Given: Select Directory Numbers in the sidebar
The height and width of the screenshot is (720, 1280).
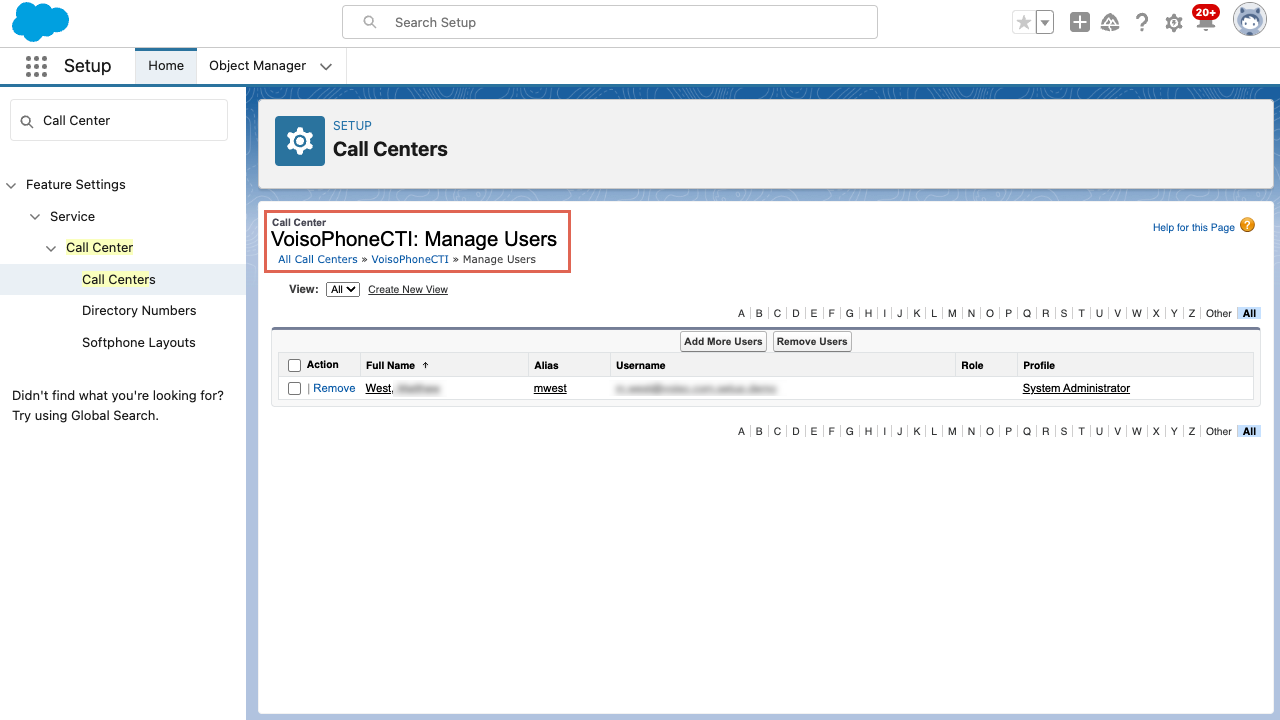Looking at the screenshot, I should pos(139,311).
